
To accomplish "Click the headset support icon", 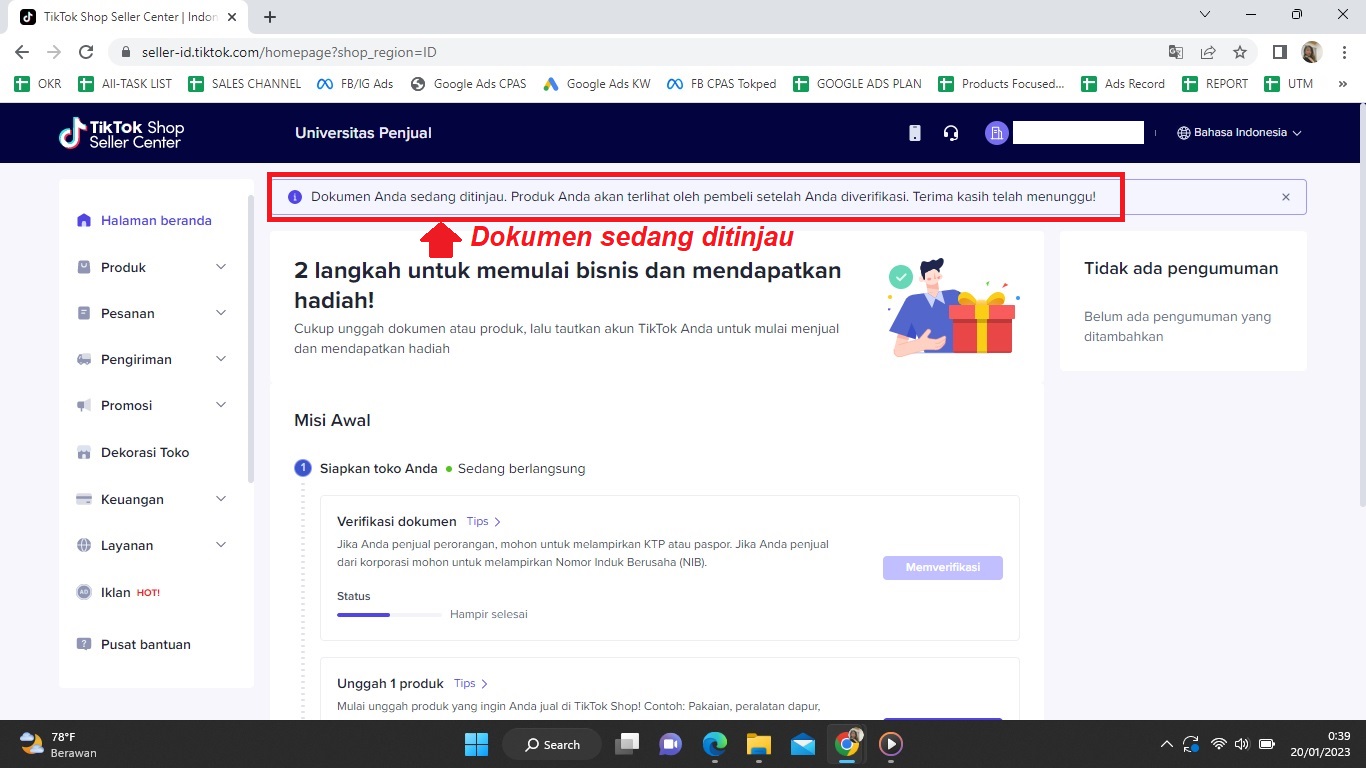I will click(x=951, y=133).
